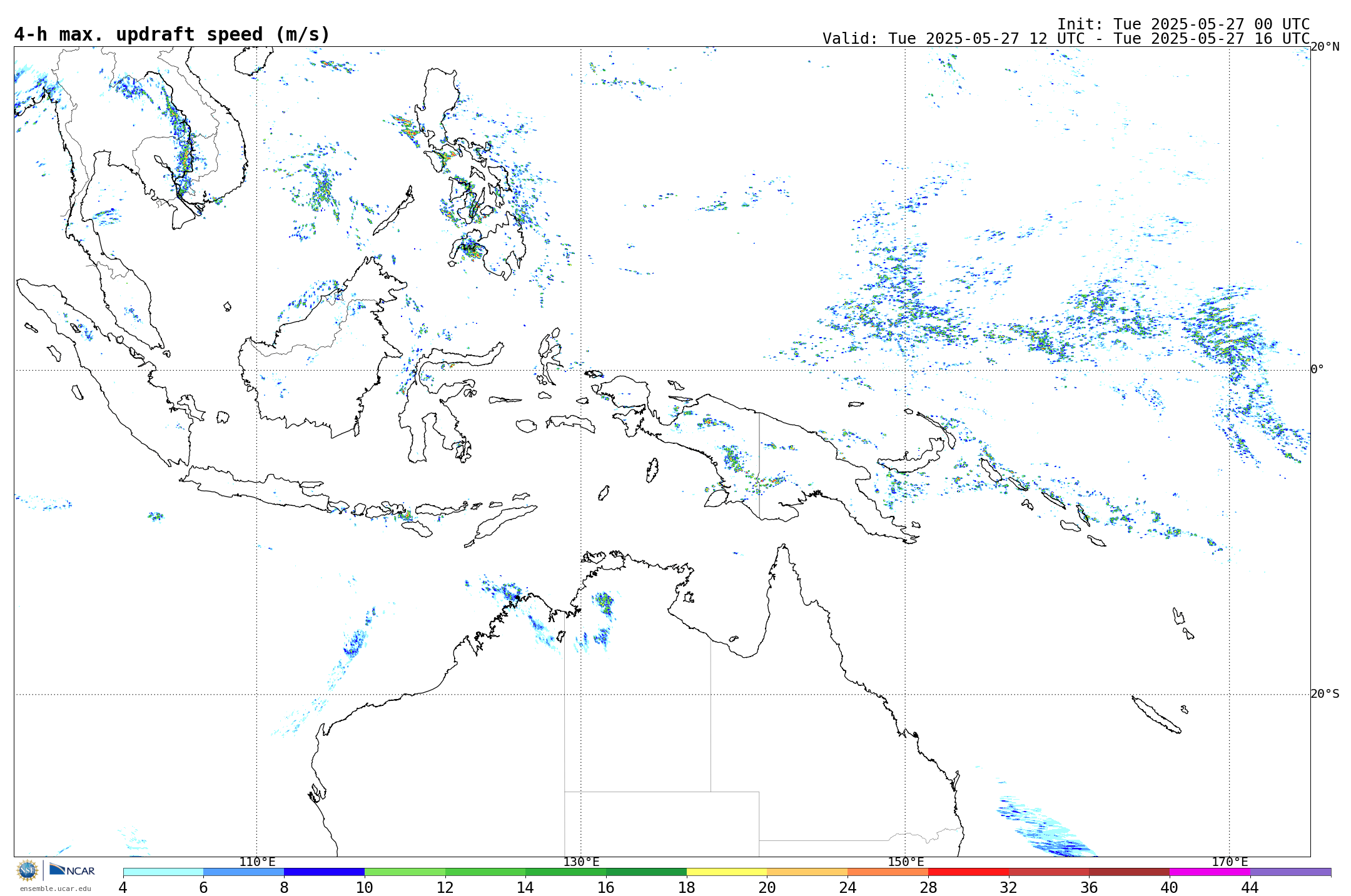Click the NSF logo icon
1351x896 pixels.
(x=28, y=870)
